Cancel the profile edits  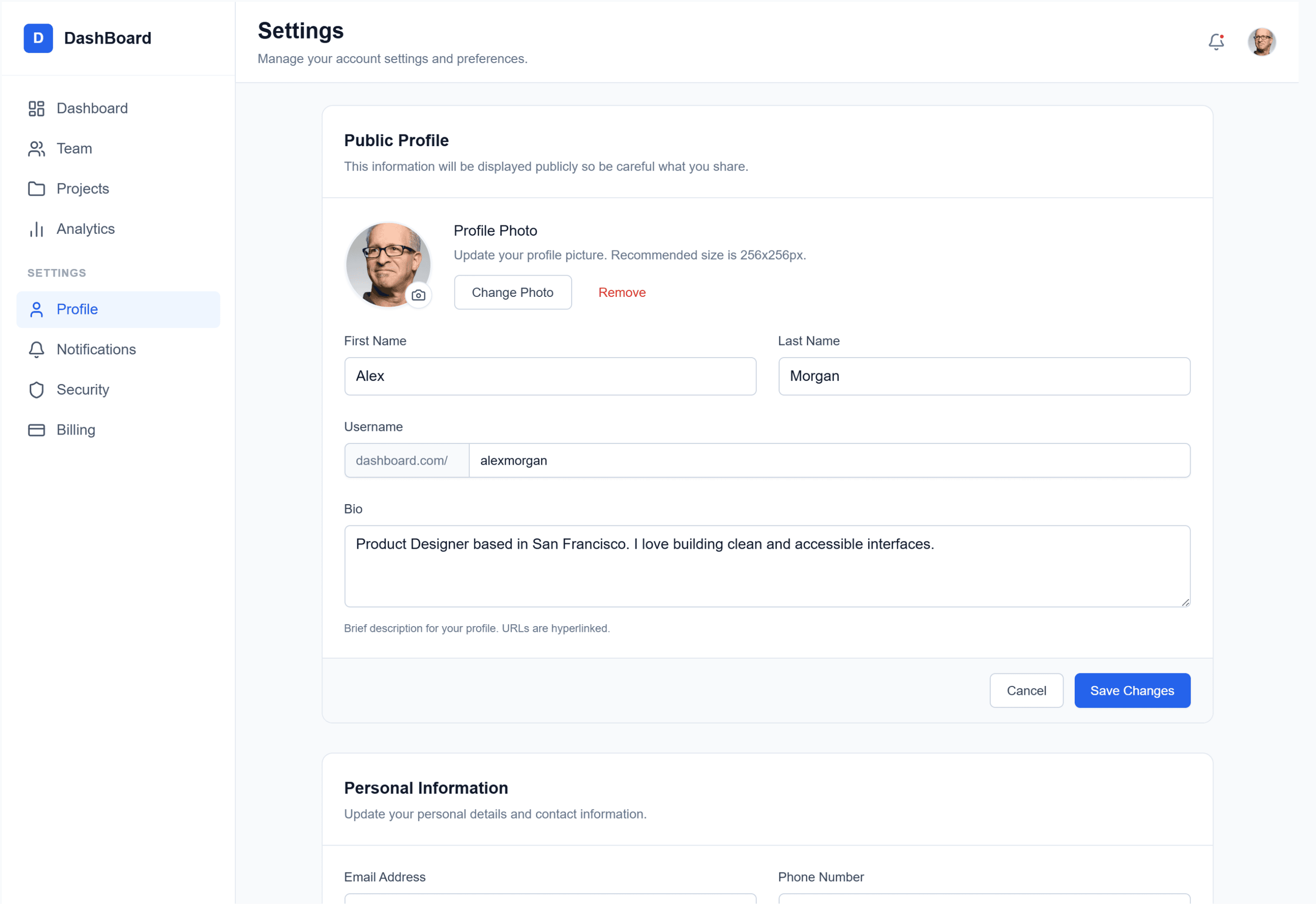pos(1026,691)
